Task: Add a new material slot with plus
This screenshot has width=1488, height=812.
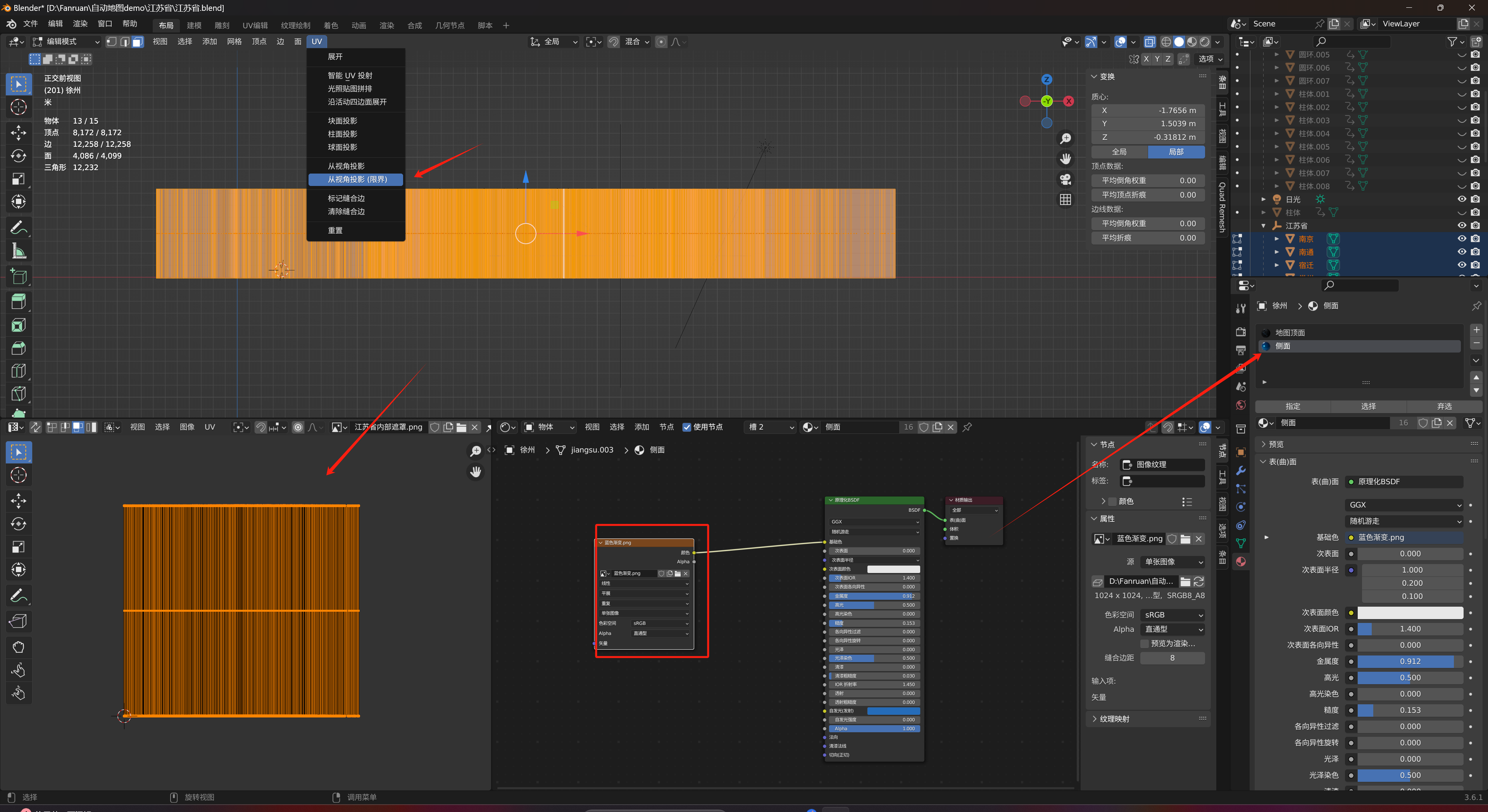Action: tap(1476, 330)
